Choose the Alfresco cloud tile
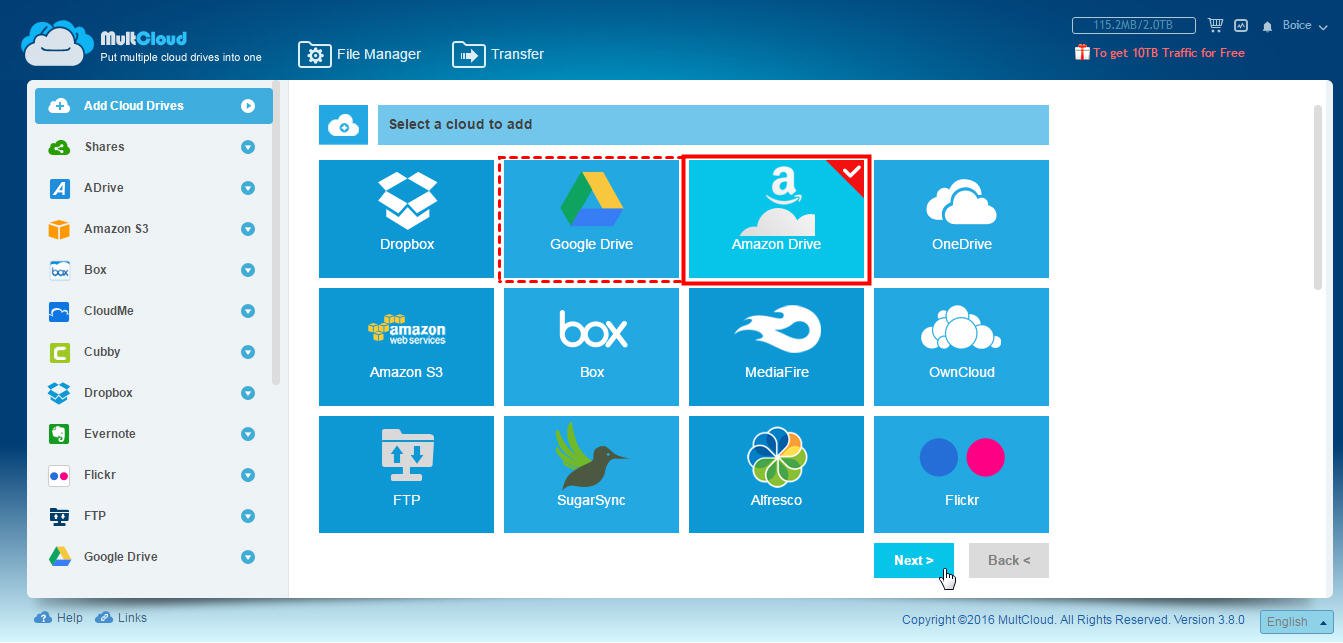 click(x=776, y=474)
